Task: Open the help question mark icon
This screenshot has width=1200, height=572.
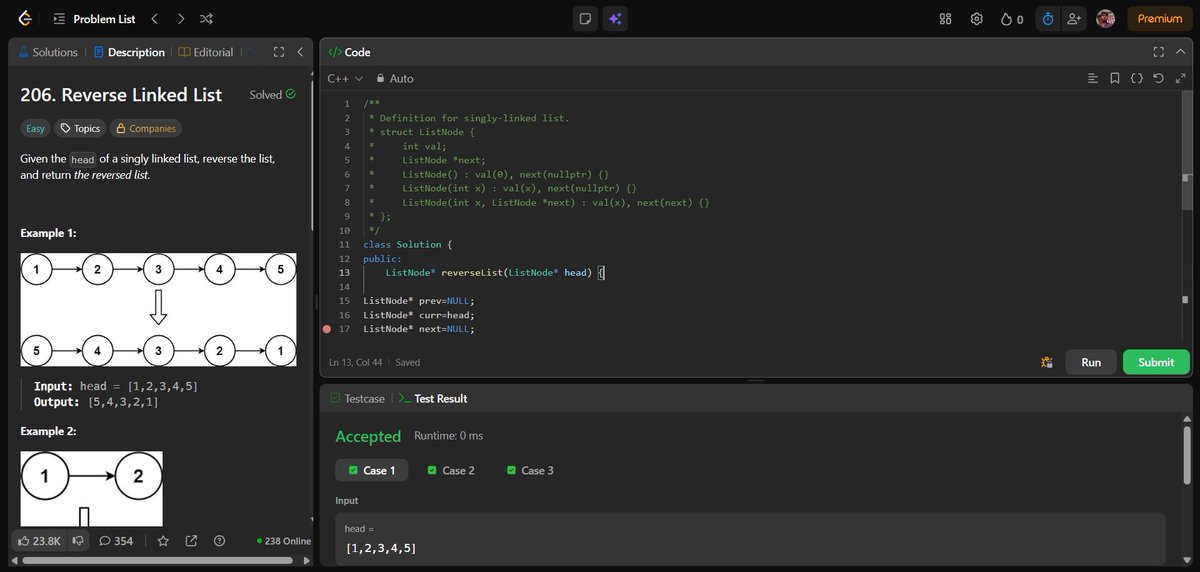Action: point(219,541)
